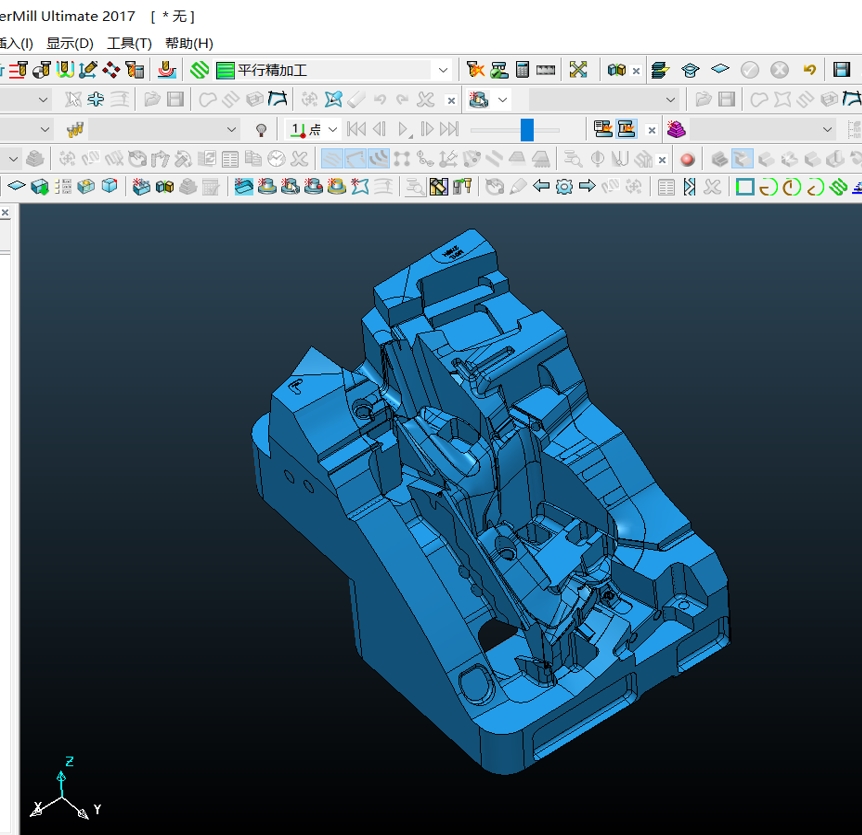Click the go to end playback button
862x835 pixels.
pos(449,129)
